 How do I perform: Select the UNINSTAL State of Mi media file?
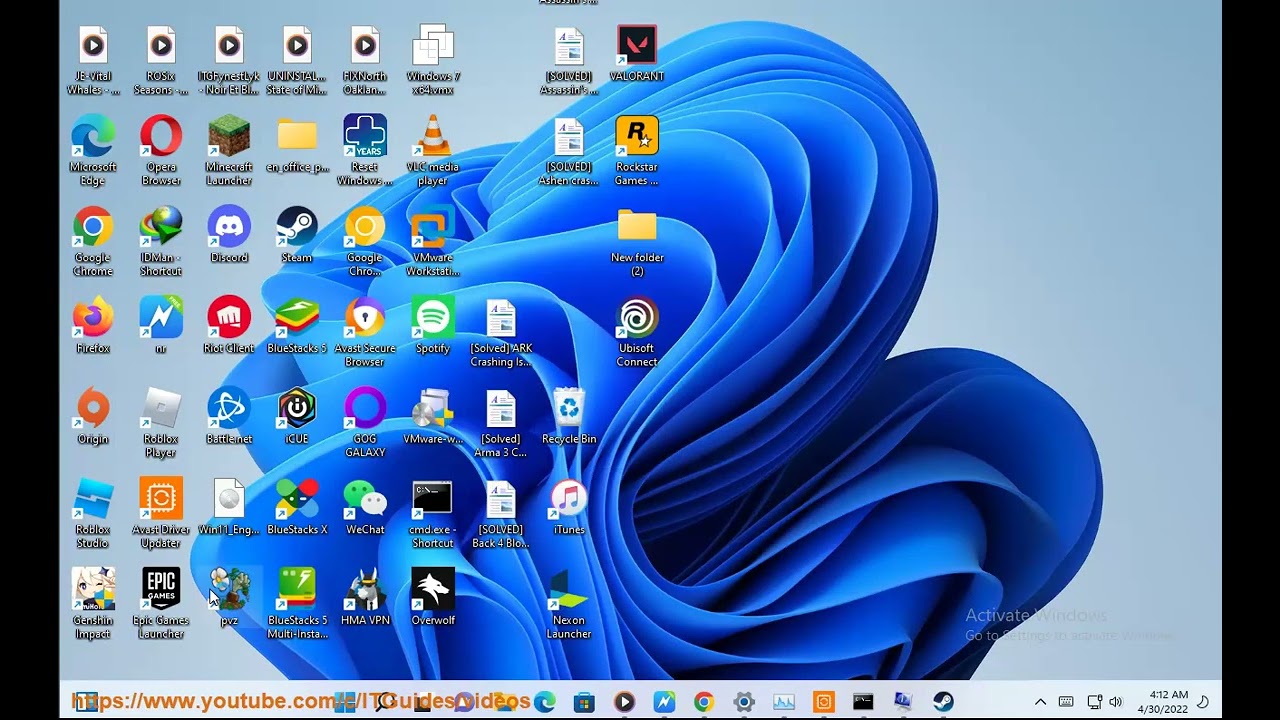297,61
